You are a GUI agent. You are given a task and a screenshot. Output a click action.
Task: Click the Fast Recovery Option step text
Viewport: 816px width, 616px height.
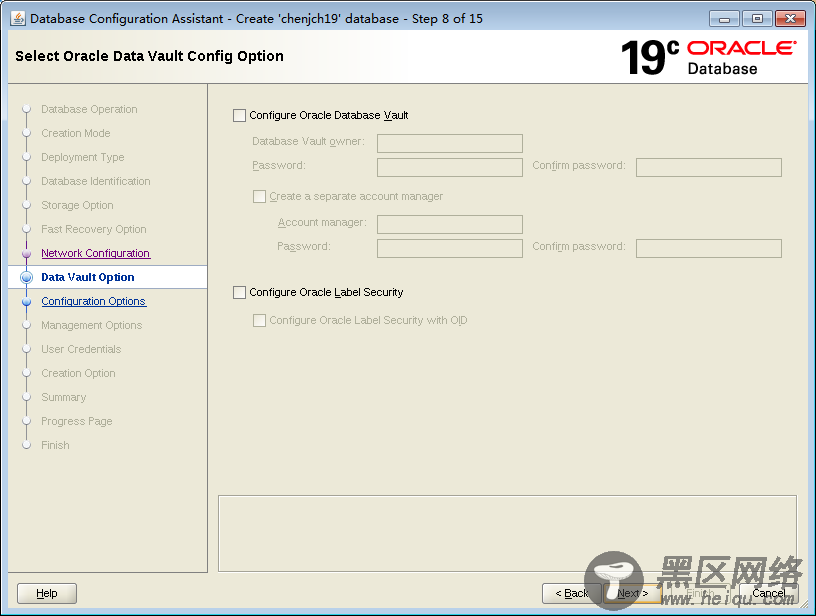click(94, 229)
